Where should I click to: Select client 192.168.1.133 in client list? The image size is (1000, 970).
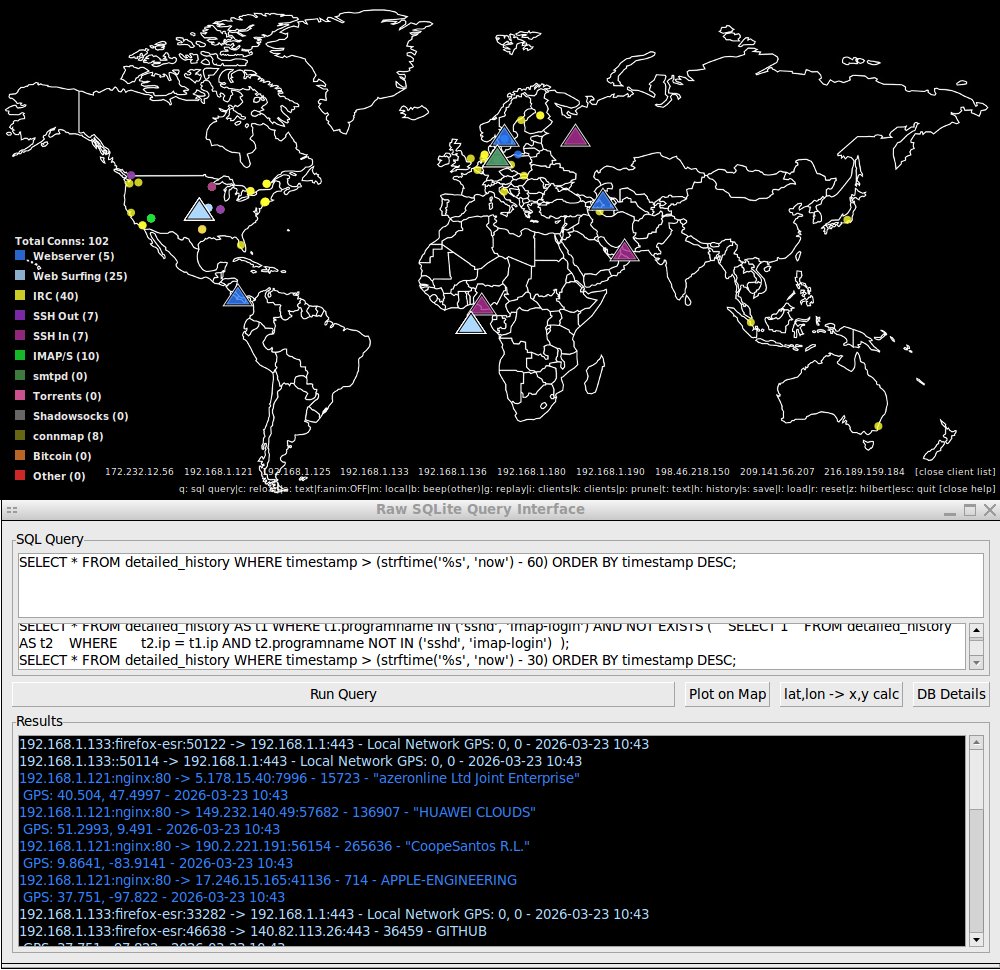point(374,471)
